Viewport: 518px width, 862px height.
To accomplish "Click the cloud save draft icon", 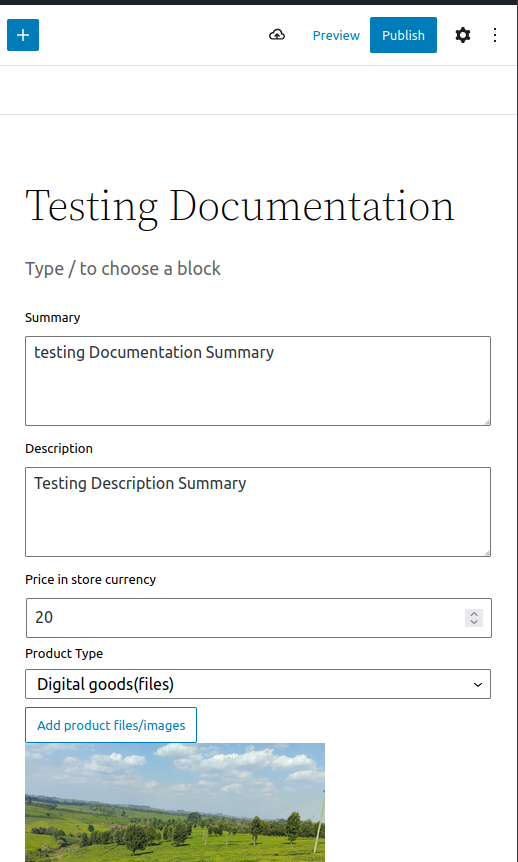I will click(x=277, y=35).
